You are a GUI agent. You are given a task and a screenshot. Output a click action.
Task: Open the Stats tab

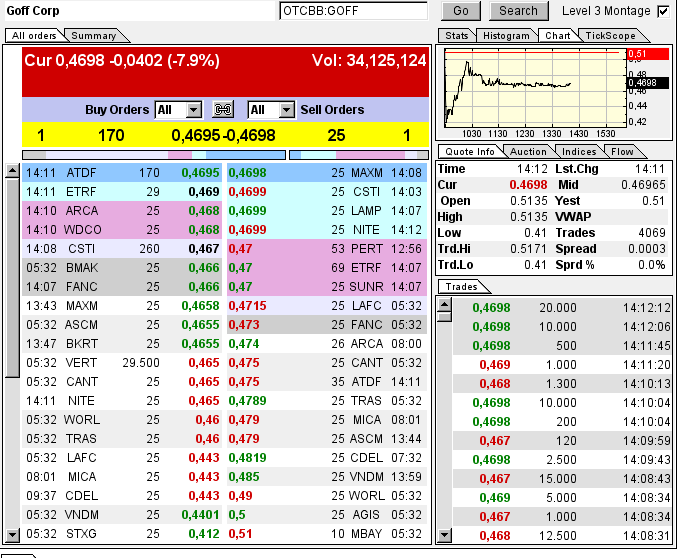456,35
